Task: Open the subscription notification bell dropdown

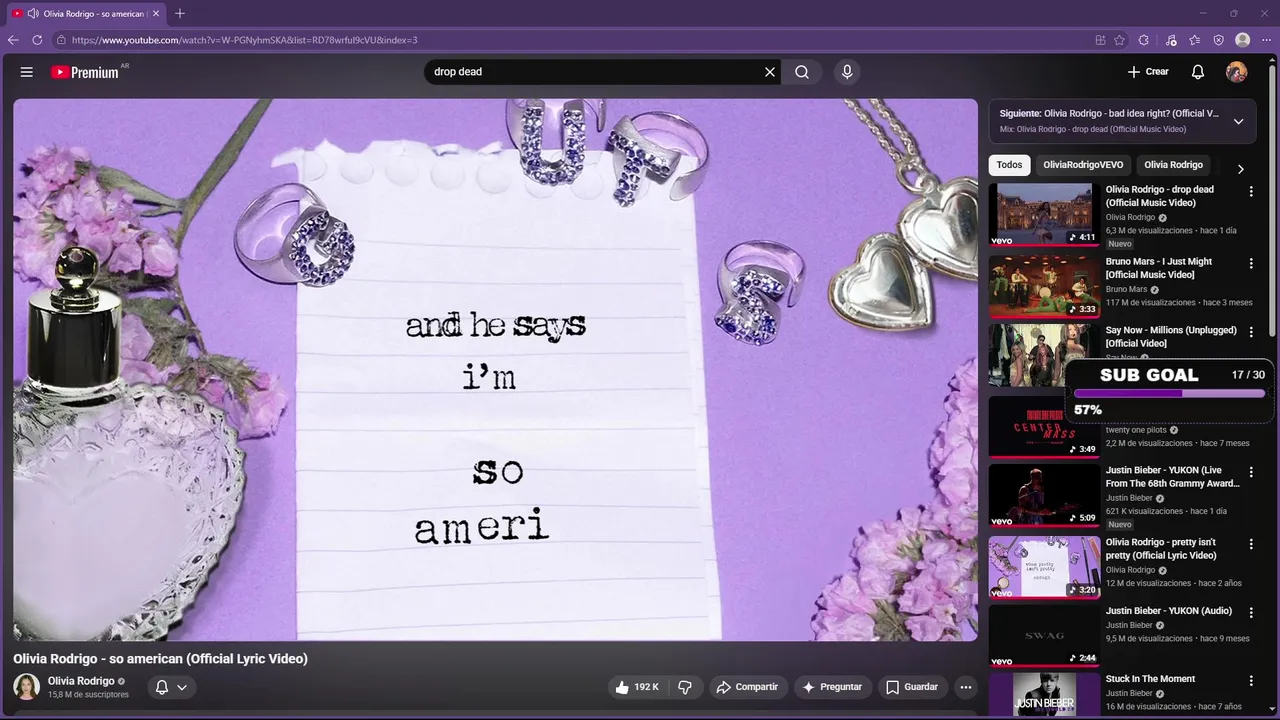Action: point(171,687)
